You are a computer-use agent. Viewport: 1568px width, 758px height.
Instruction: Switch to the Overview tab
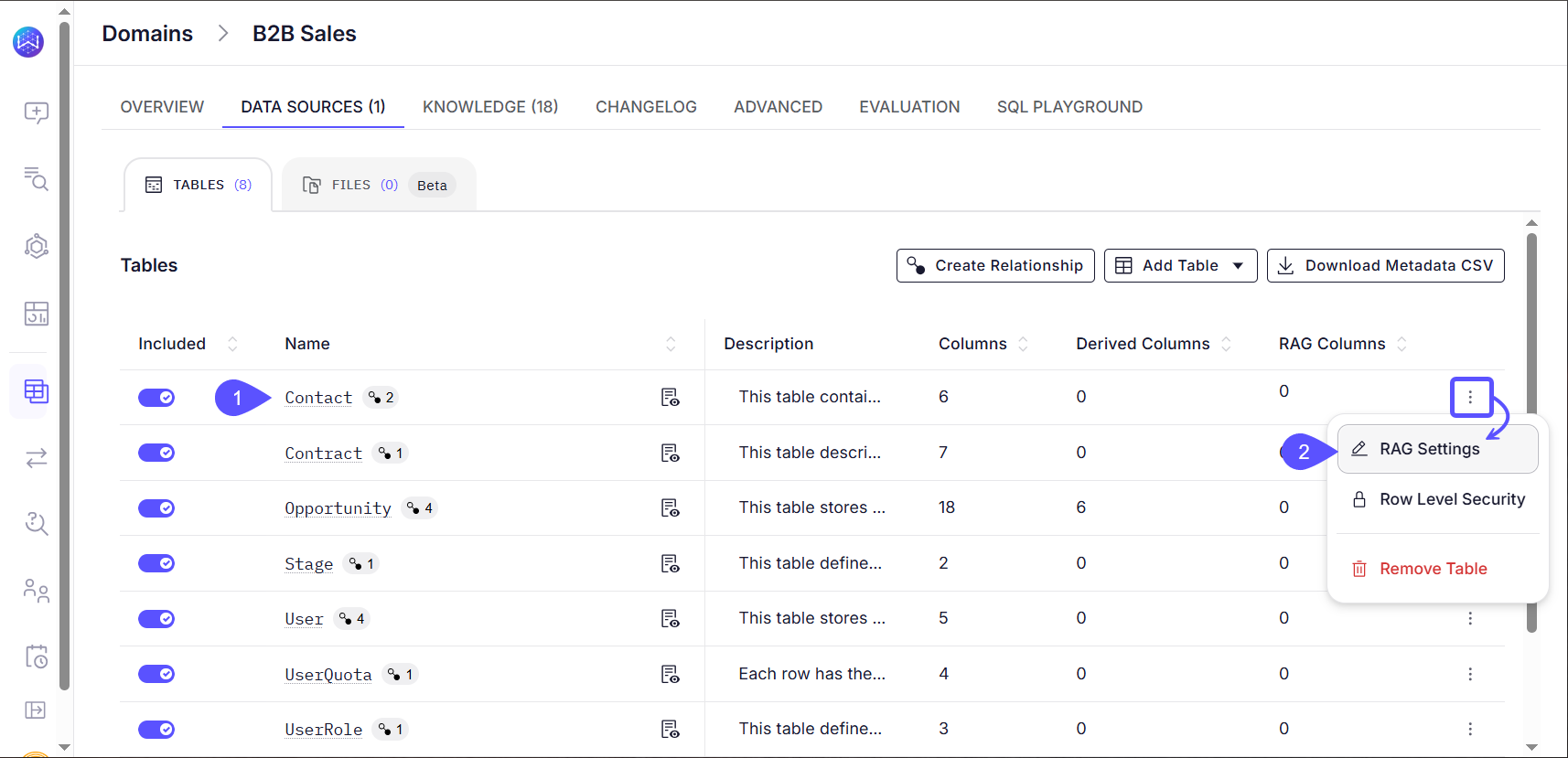click(x=162, y=107)
